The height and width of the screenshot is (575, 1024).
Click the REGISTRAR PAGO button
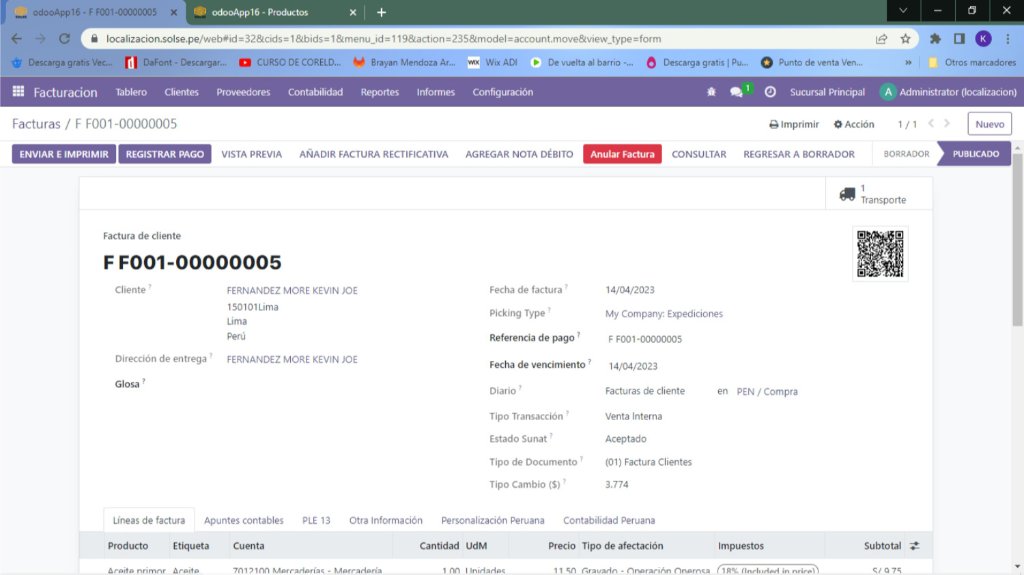(x=165, y=154)
